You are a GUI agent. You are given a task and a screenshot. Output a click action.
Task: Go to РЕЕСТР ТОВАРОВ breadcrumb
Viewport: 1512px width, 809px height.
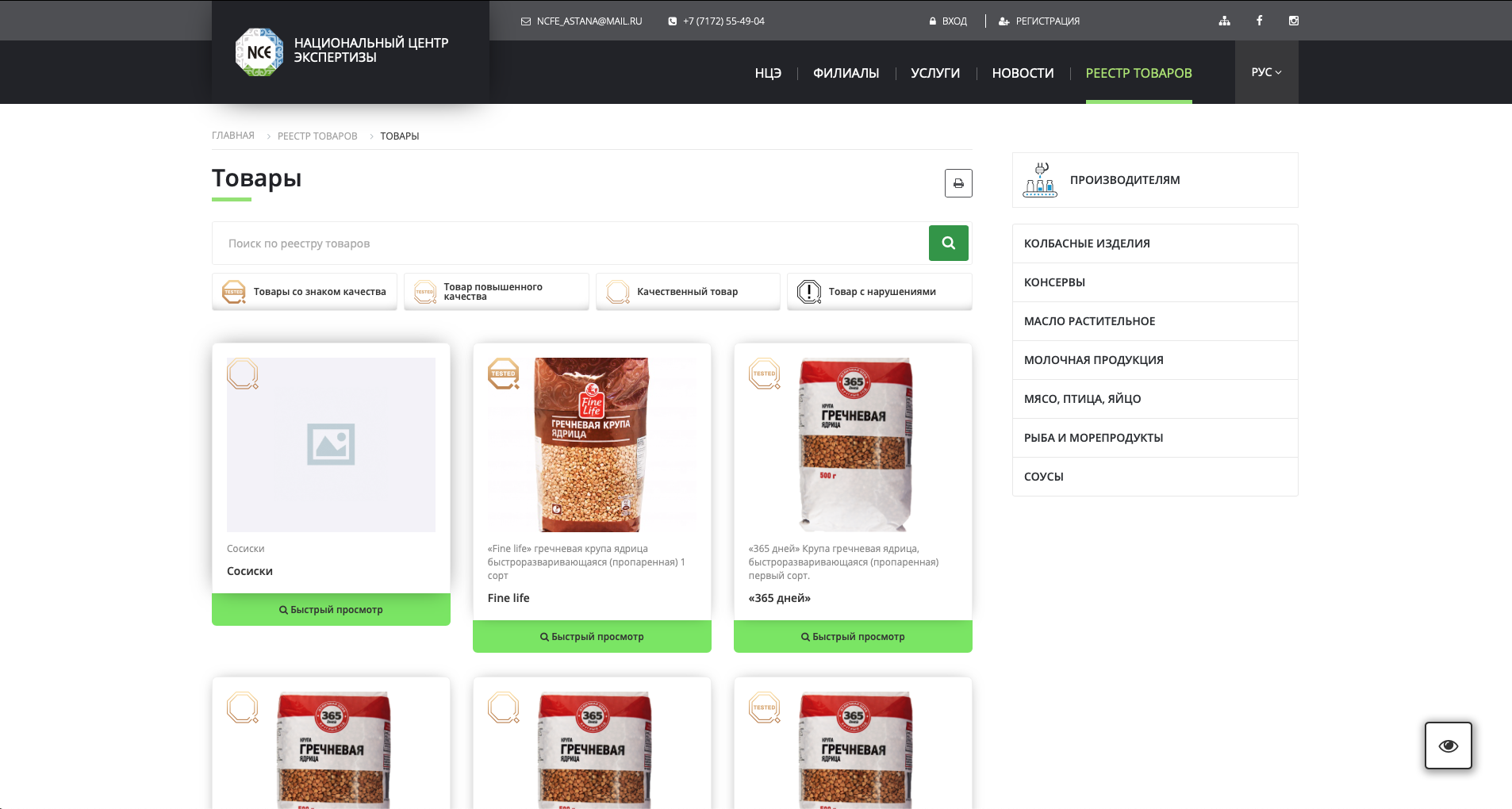coord(317,136)
